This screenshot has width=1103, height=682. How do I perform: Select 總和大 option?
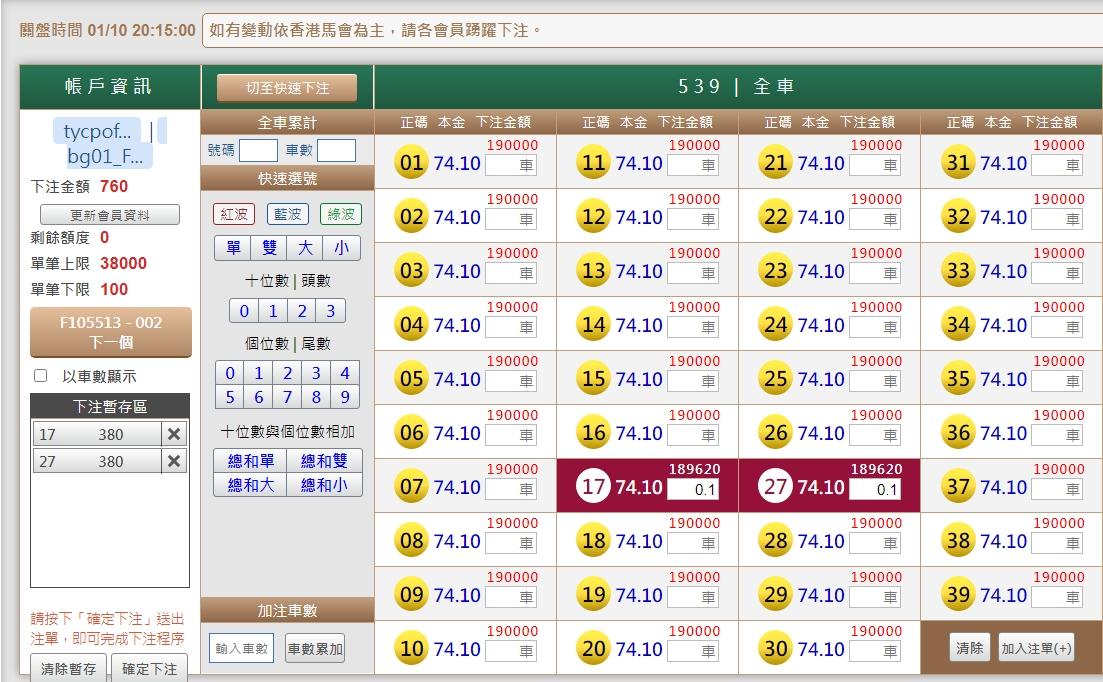pyautogui.click(x=250, y=484)
